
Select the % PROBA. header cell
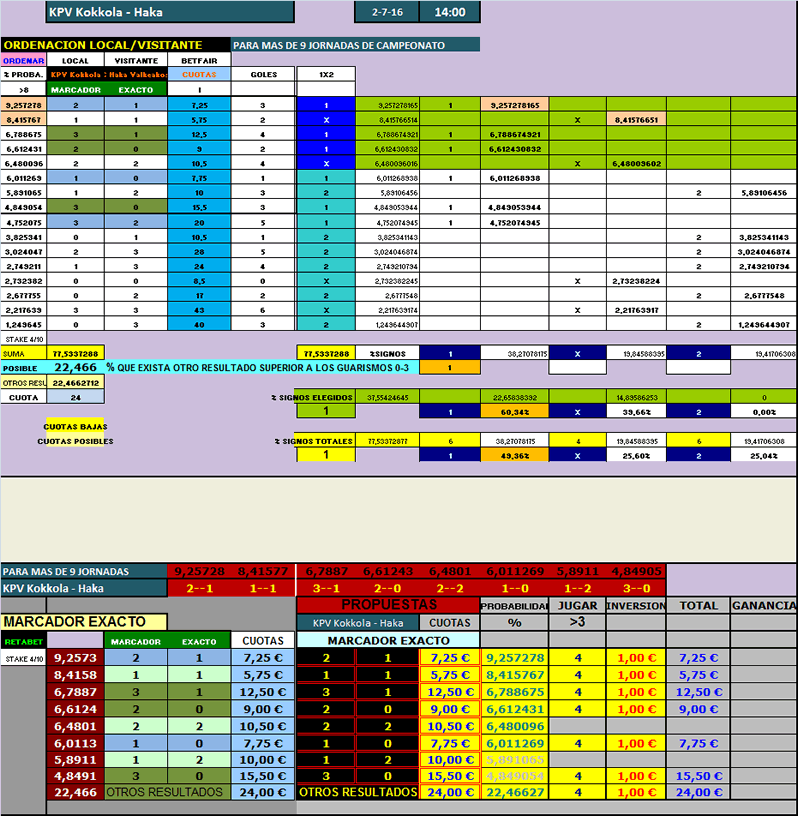coord(23,74)
